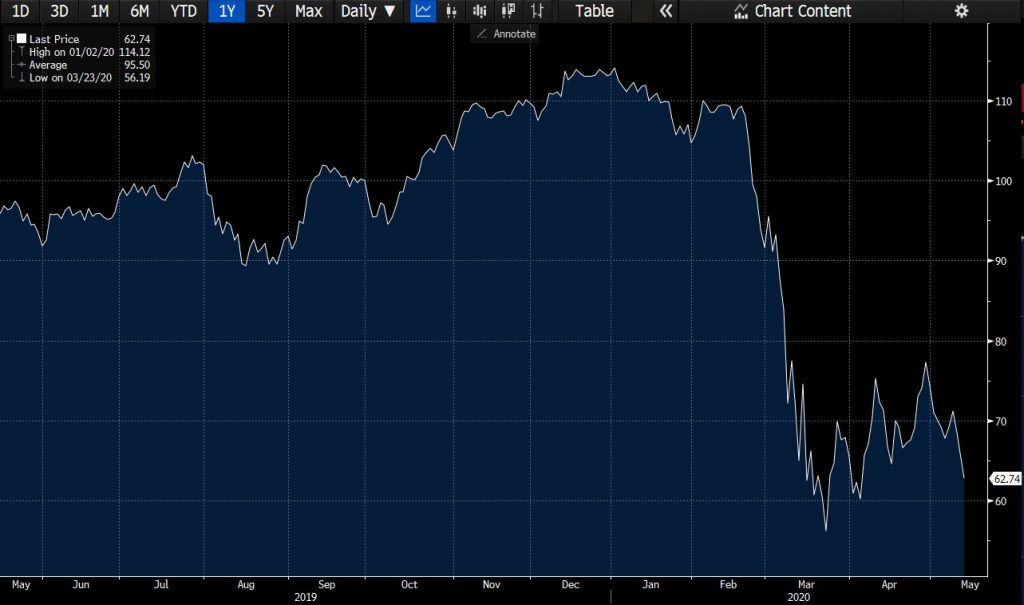The height and width of the screenshot is (605, 1024).
Task: Select the Average legend row label
Action: [x=48, y=65]
